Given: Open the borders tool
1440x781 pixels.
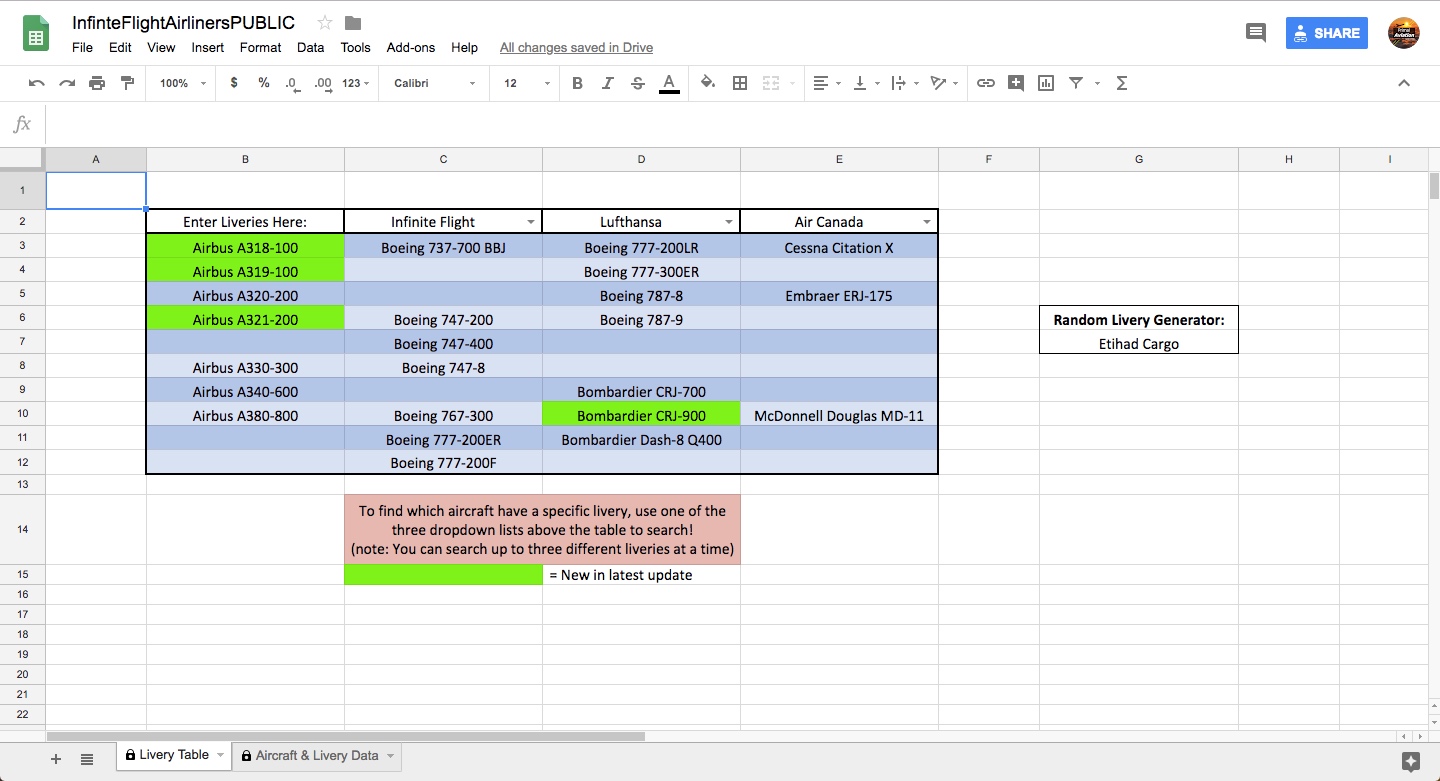Looking at the screenshot, I should click(x=740, y=83).
